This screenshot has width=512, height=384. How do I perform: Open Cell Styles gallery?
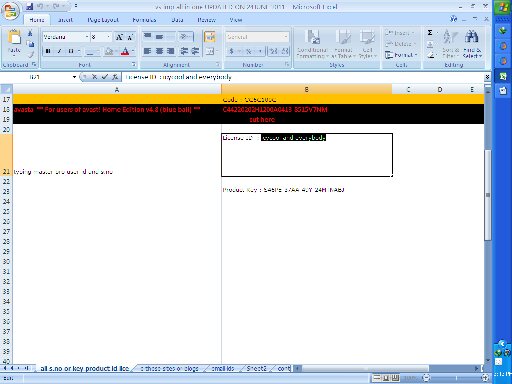(x=367, y=43)
